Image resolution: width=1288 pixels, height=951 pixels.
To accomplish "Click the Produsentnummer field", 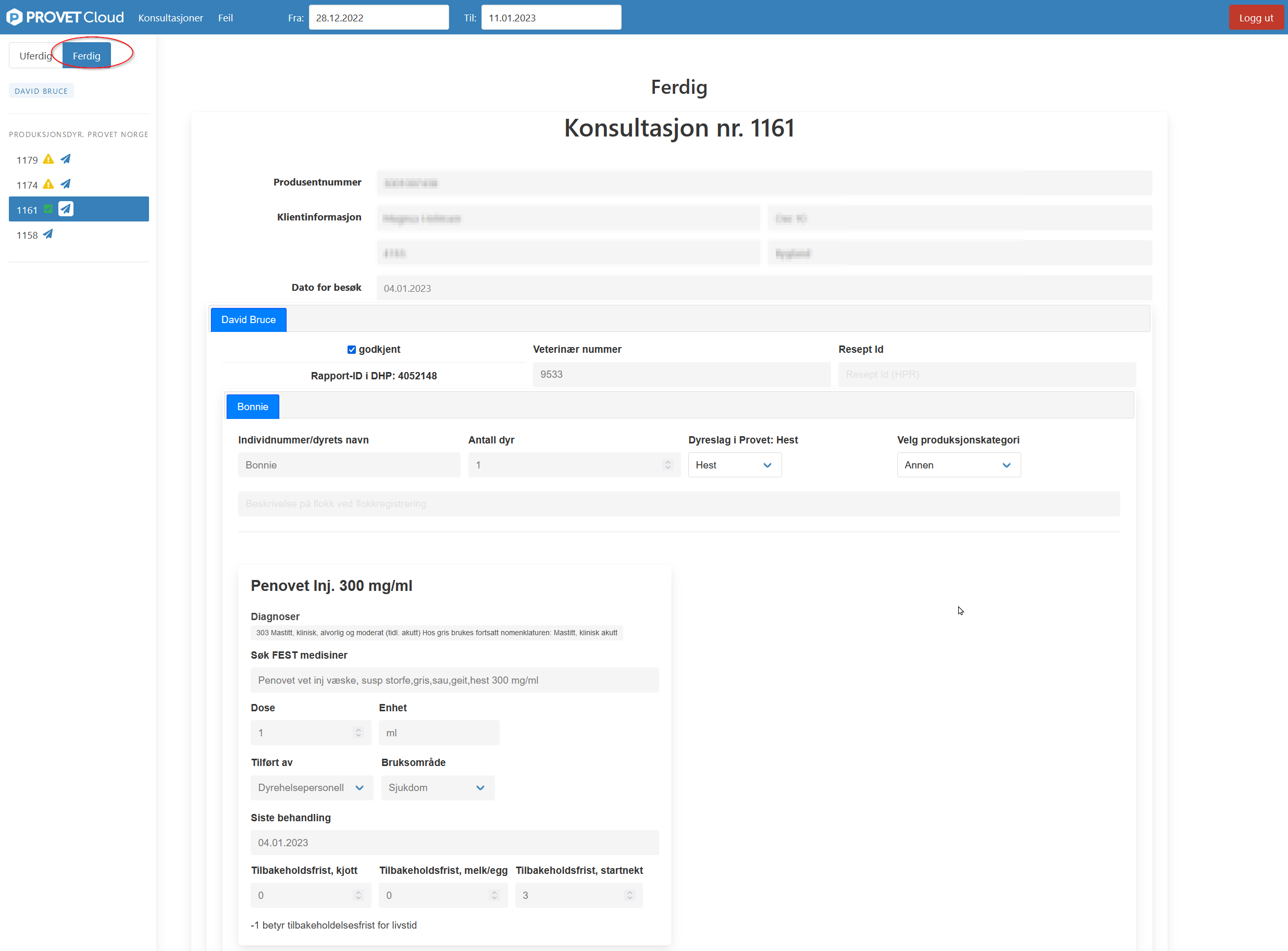I will (x=764, y=183).
